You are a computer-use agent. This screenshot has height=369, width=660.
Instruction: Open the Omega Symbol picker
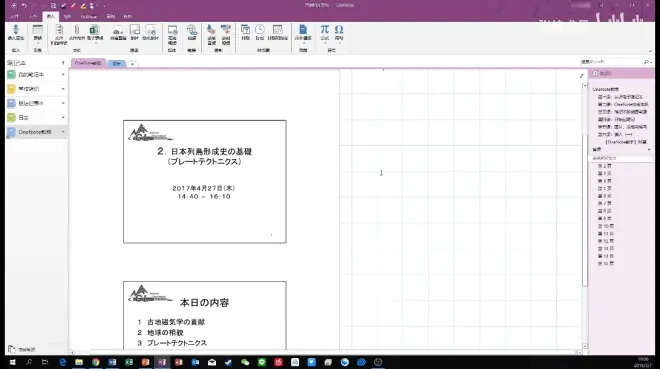point(339,32)
